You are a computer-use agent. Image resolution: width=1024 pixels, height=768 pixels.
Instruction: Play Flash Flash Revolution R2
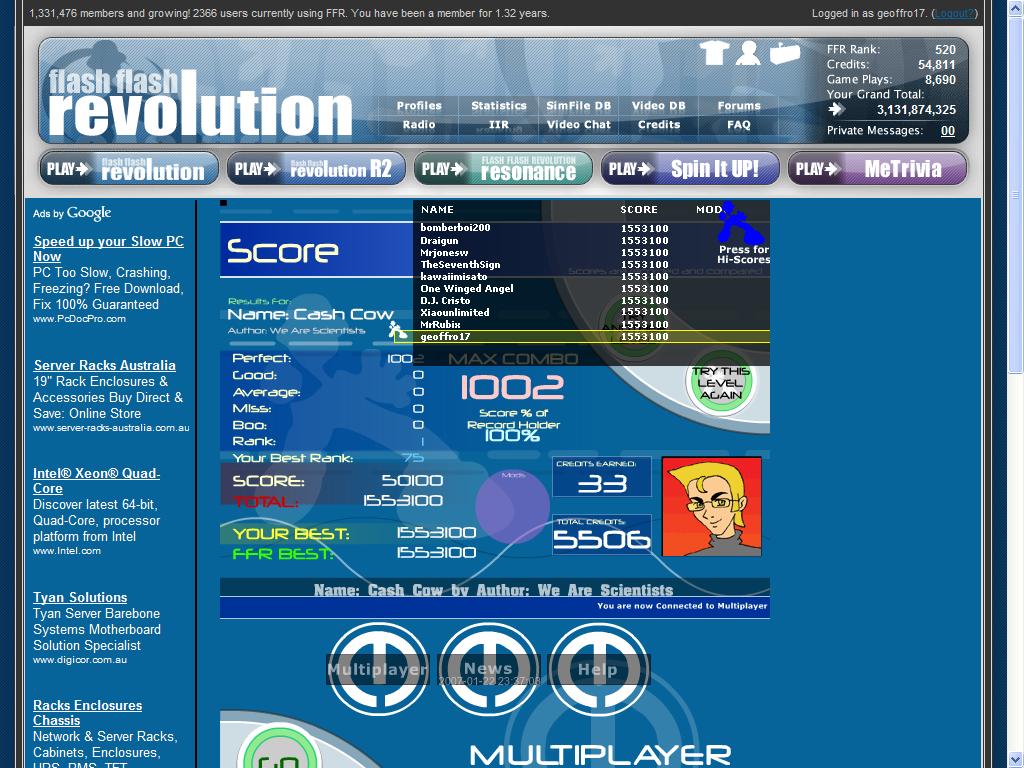(x=316, y=169)
